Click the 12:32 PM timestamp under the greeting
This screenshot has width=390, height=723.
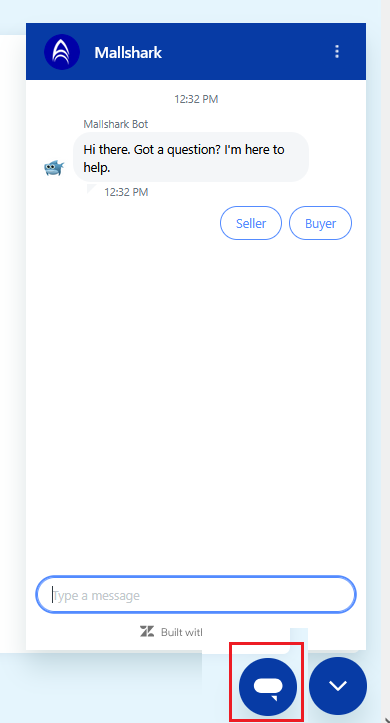[x=126, y=192]
